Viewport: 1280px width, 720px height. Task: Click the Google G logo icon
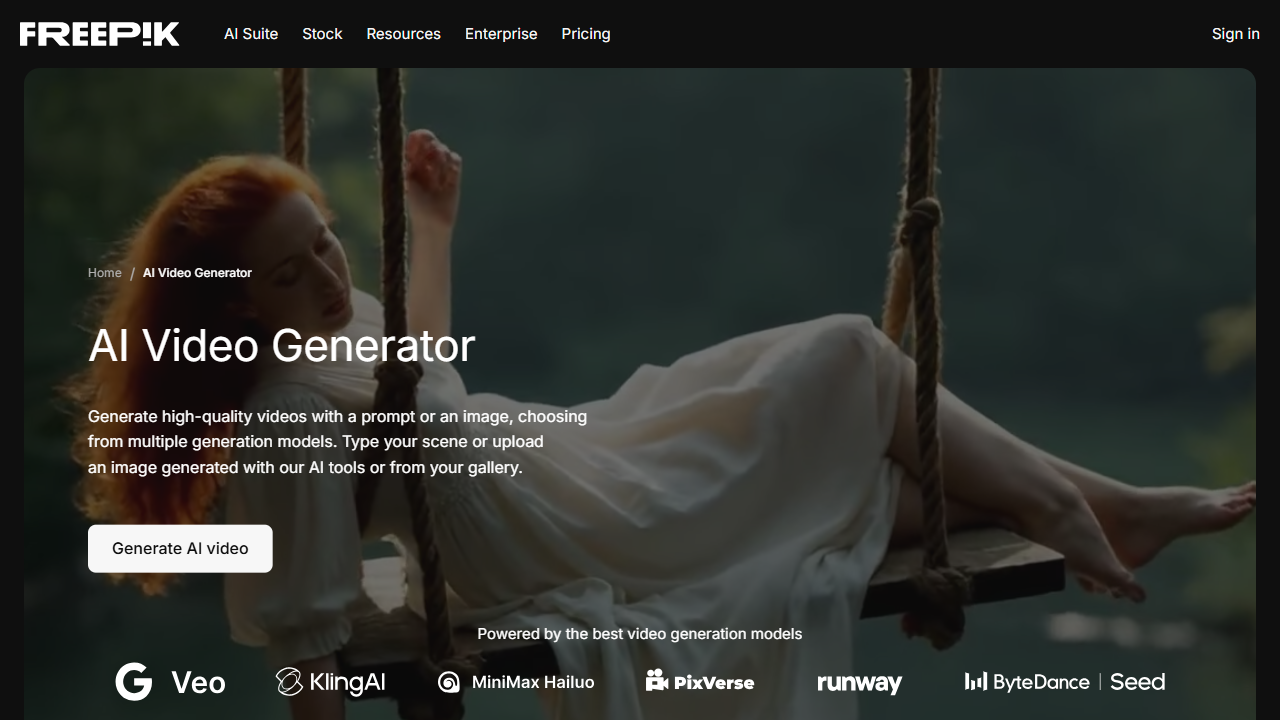pyautogui.click(x=134, y=682)
